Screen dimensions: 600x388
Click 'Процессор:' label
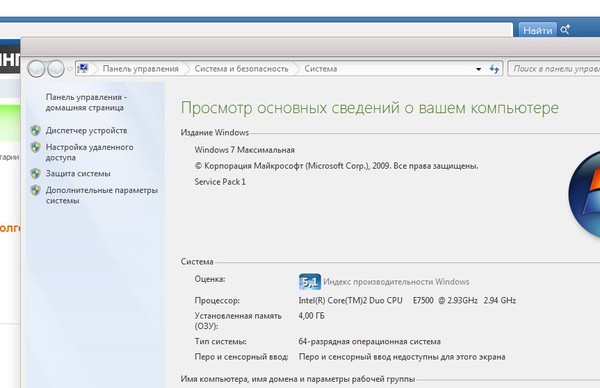tap(217, 301)
